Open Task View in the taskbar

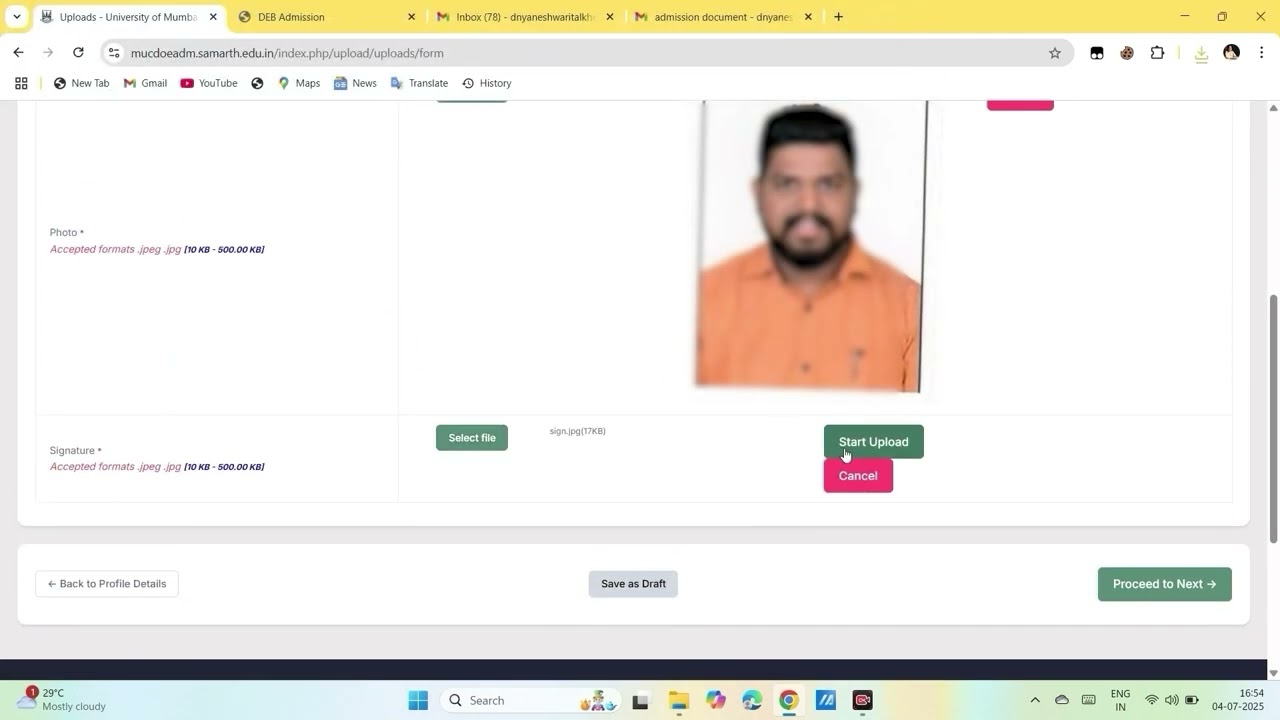point(640,700)
